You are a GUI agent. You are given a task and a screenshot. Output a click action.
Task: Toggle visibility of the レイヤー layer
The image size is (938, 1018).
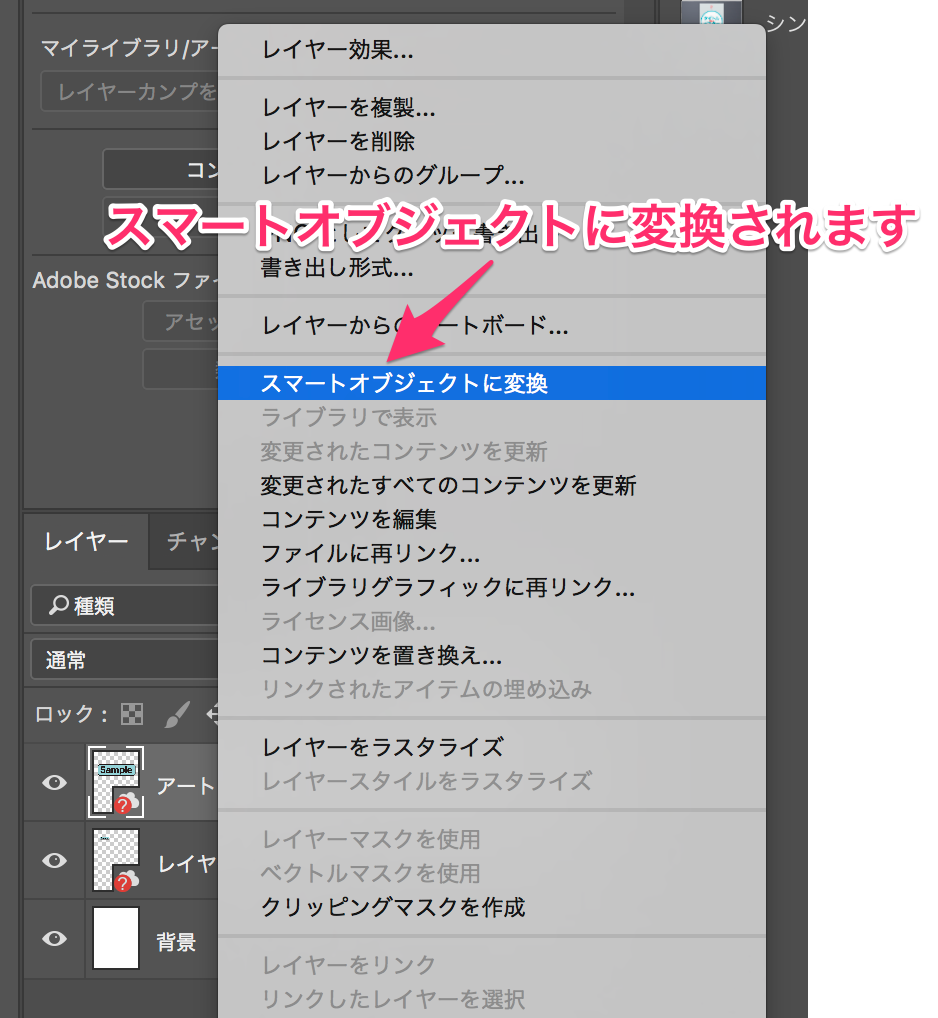click(x=55, y=860)
